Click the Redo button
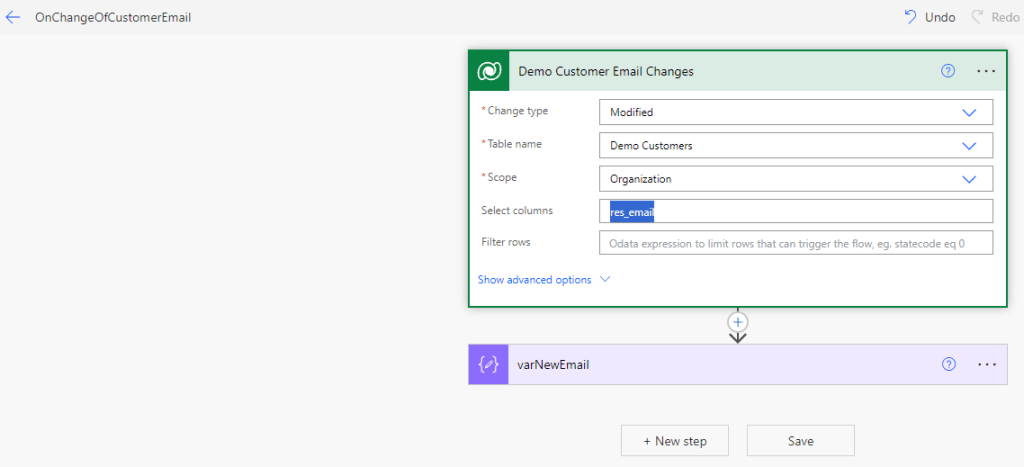This screenshot has width=1024, height=467. pos(994,17)
